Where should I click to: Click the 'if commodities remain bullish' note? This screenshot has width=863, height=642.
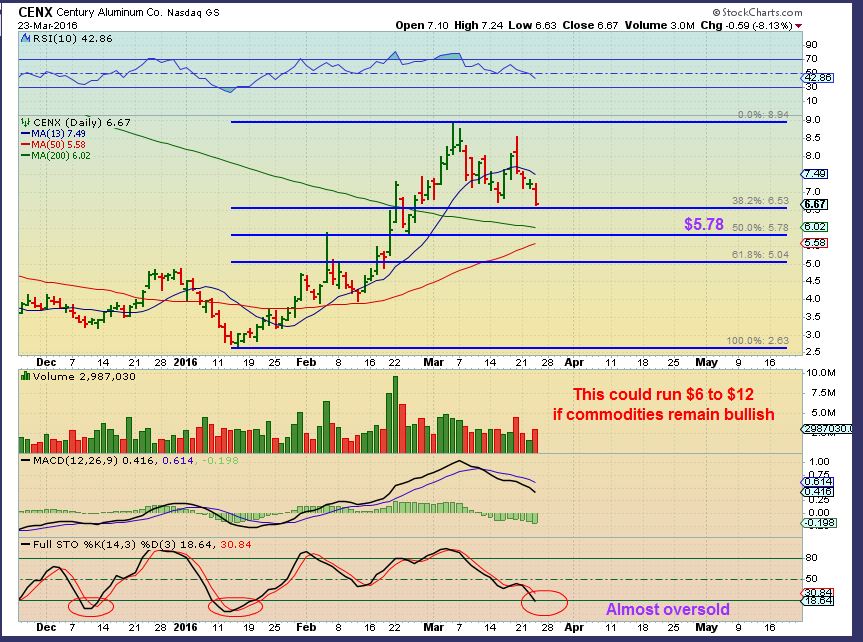tap(663, 414)
